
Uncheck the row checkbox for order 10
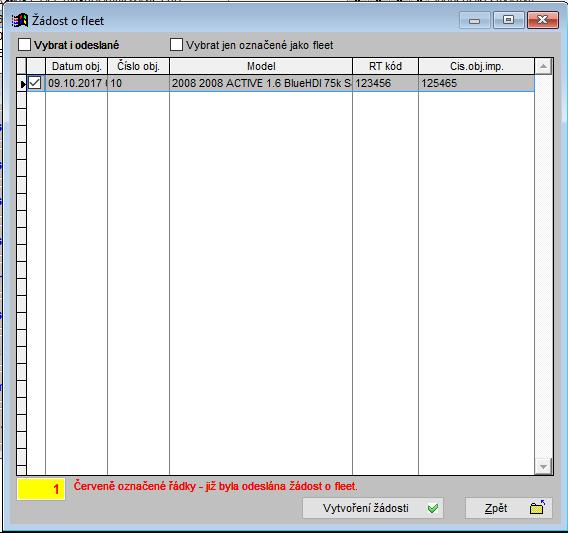(x=35, y=83)
